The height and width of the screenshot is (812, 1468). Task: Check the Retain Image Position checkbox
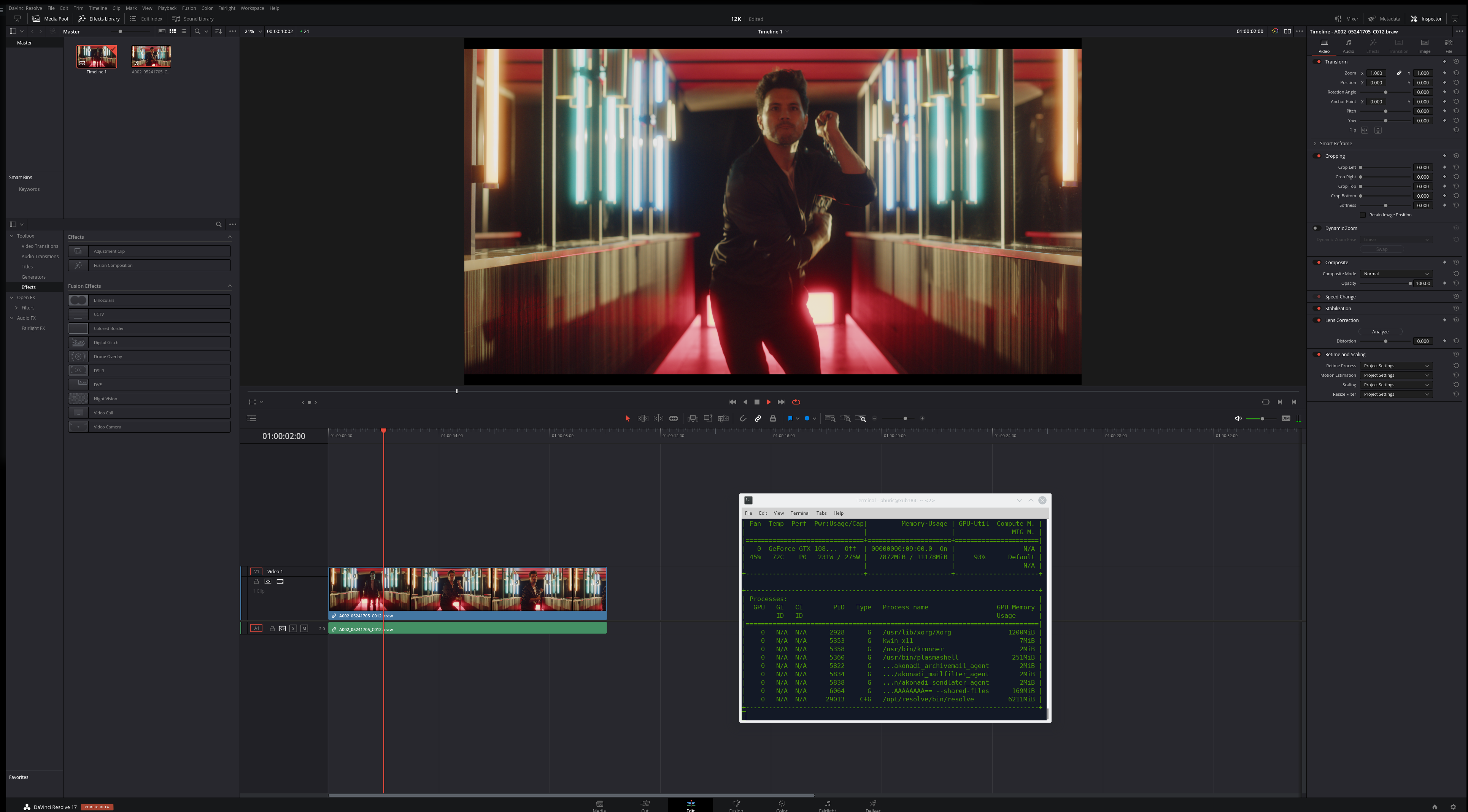1364,215
